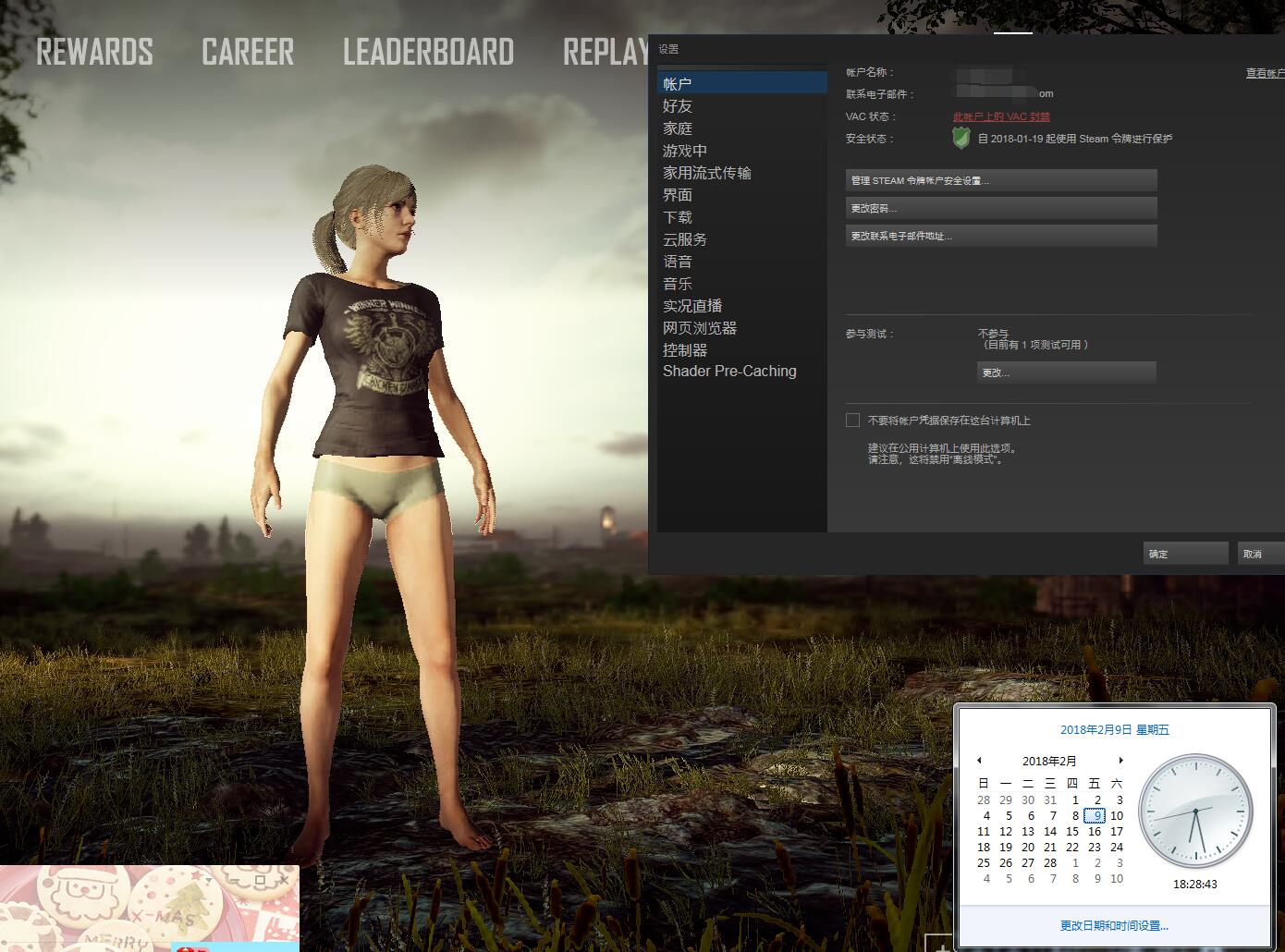1285x952 pixels.
Task: Open the REWARDS menu in the game
Action: coord(94,52)
